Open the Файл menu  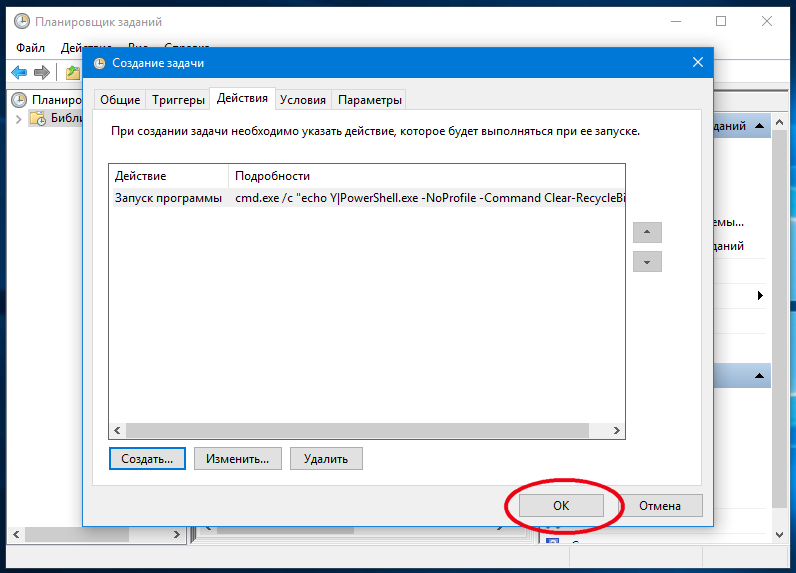(32, 48)
